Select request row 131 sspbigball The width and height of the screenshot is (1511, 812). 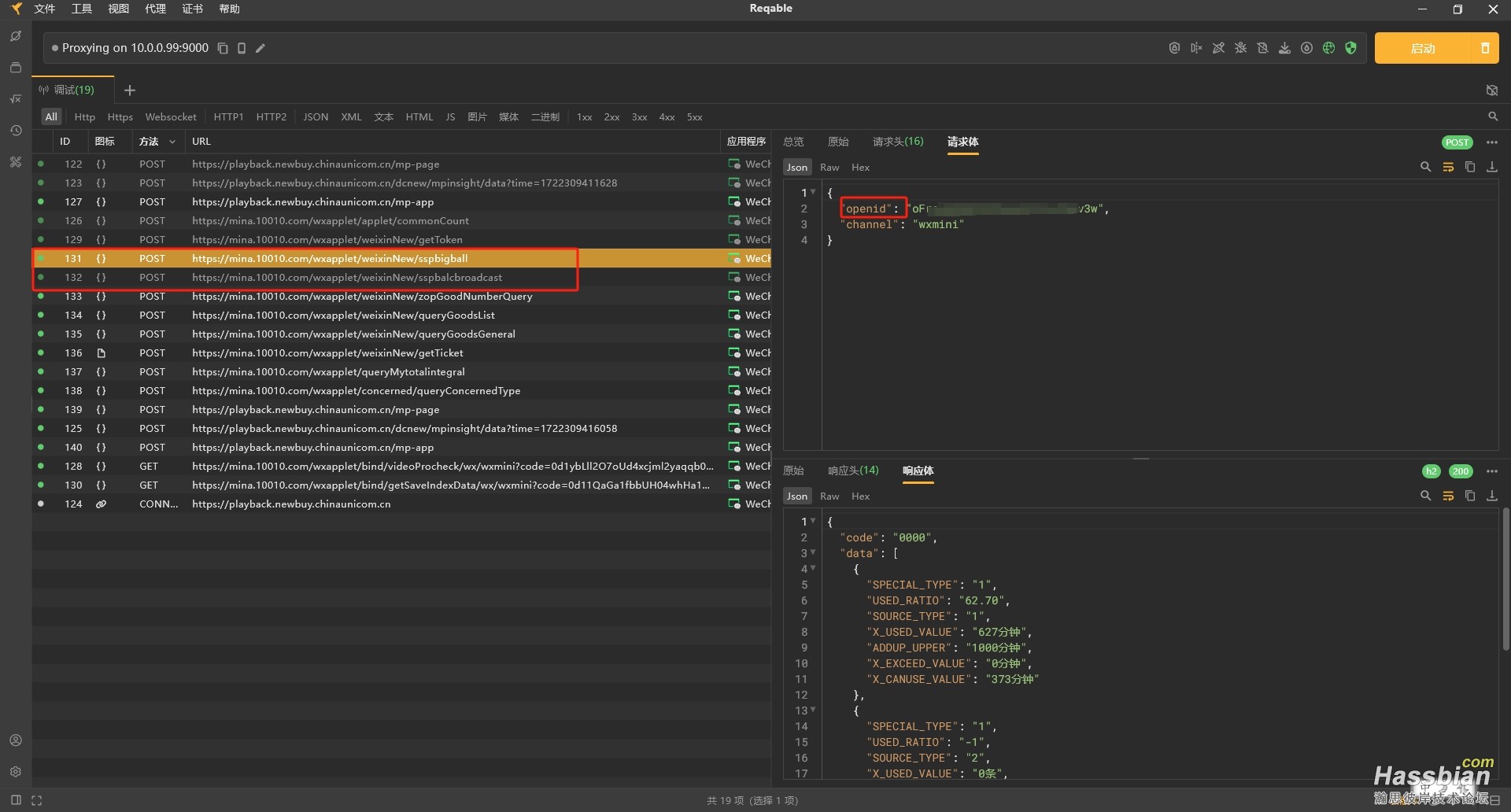[401, 258]
